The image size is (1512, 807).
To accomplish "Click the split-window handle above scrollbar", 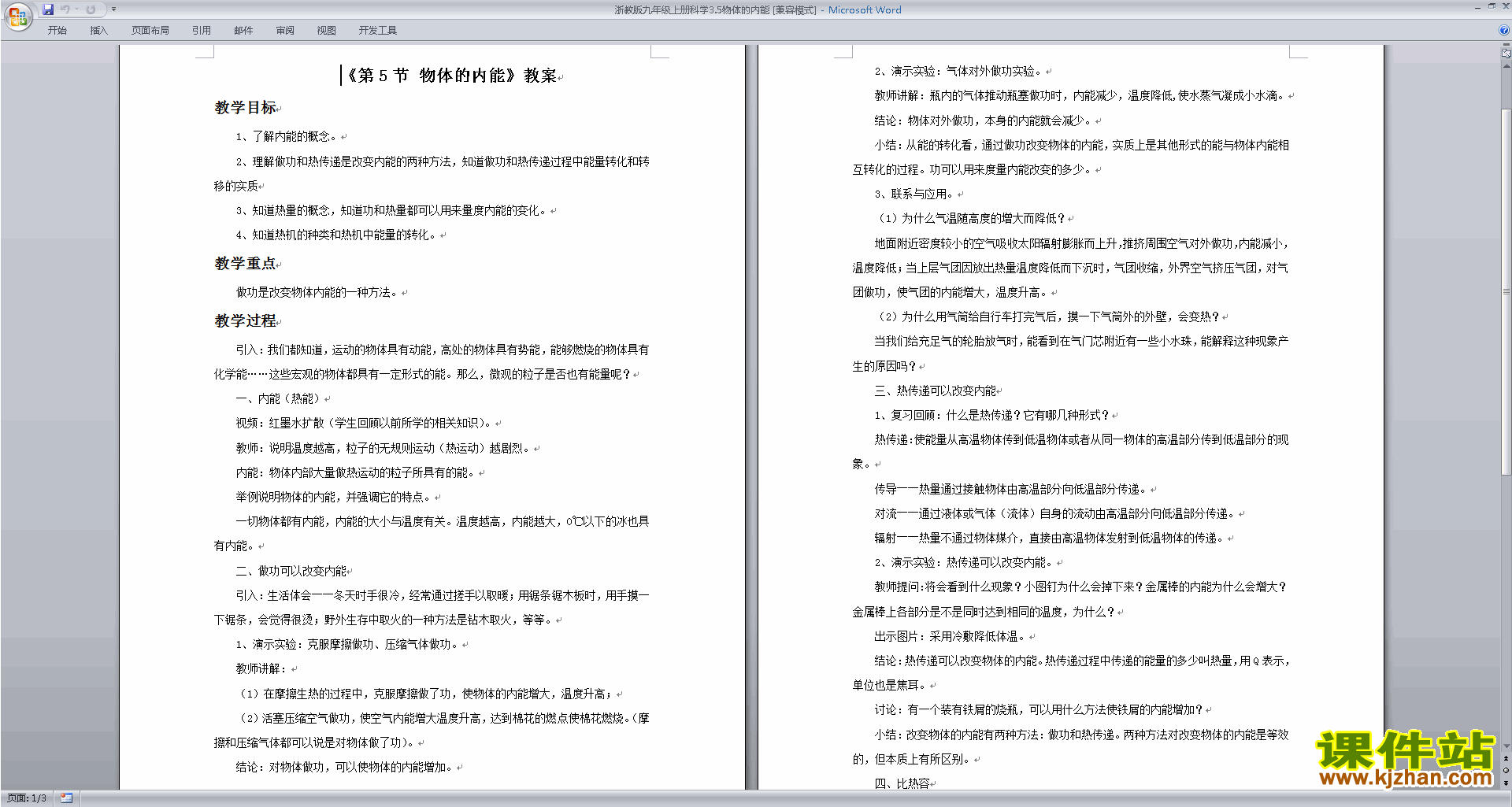I will [1506, 45].
